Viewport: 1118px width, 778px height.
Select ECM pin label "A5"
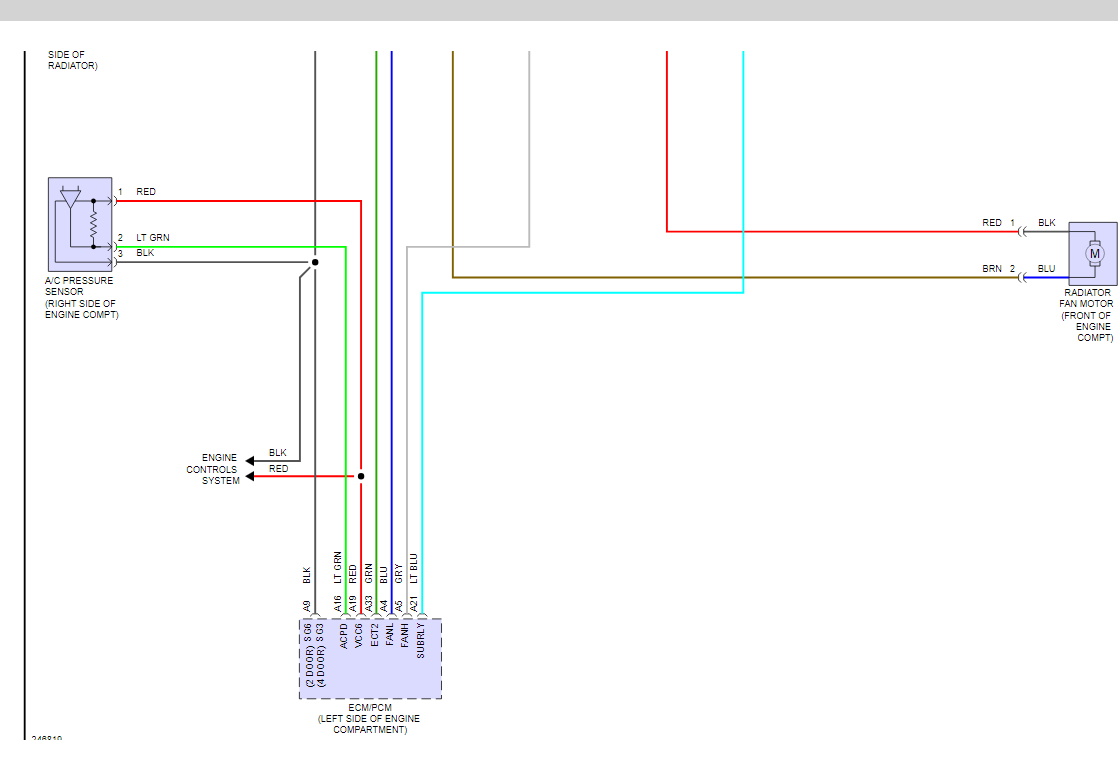tap(399, 606)
